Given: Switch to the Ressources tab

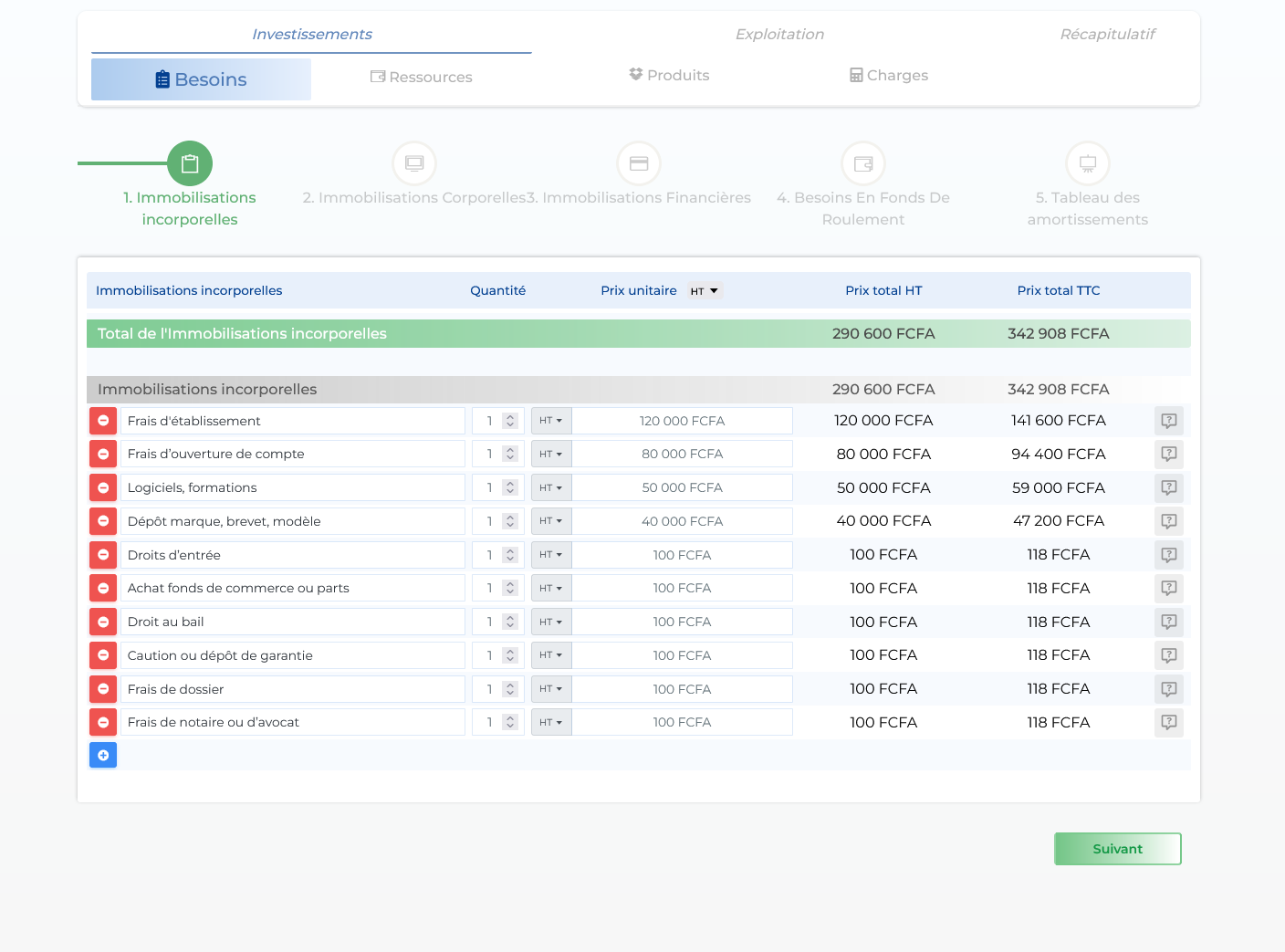Looking at the screenshot, I should coord(422,78).
